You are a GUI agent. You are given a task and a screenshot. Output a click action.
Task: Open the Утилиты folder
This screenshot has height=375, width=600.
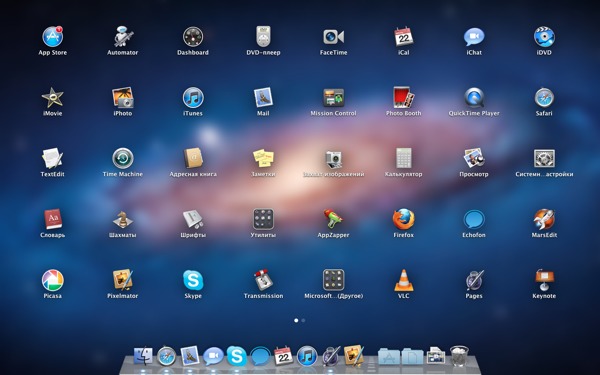263,219
